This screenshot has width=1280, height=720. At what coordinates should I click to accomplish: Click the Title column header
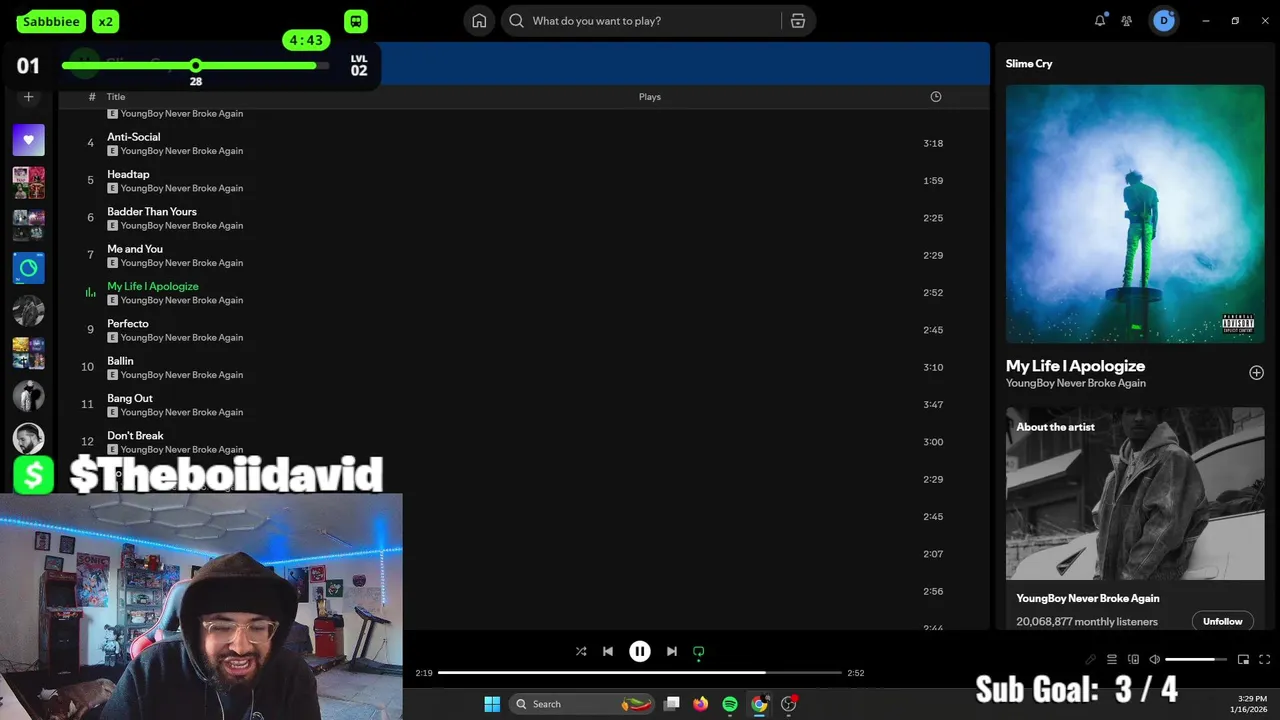click(x=116, y=97)
